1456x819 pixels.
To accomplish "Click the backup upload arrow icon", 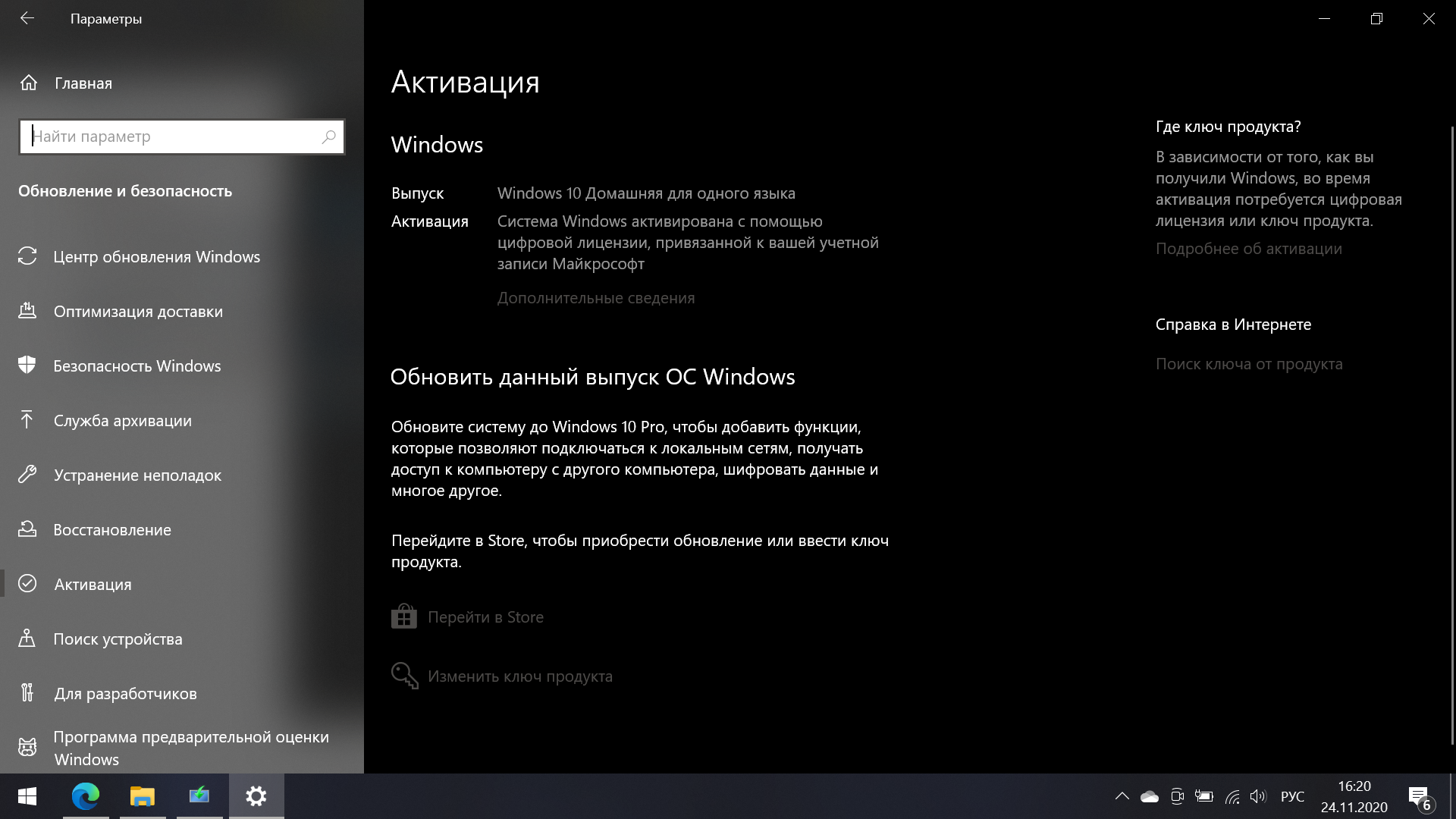I will pyautogui.click(x=27, y=419).
